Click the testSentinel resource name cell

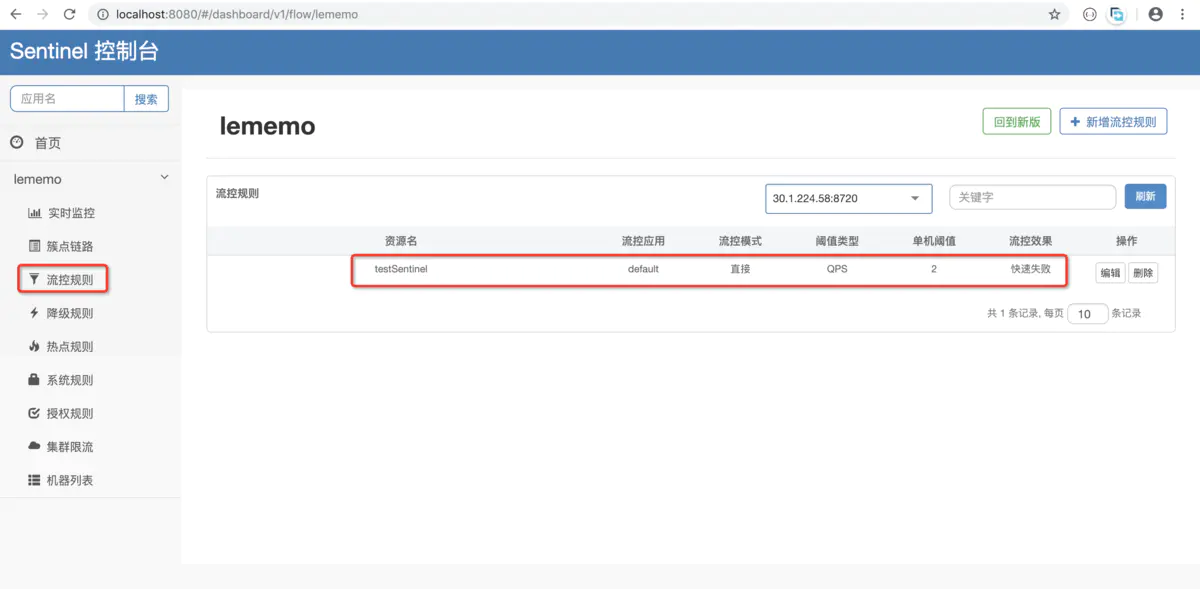[x=401, y=269]
